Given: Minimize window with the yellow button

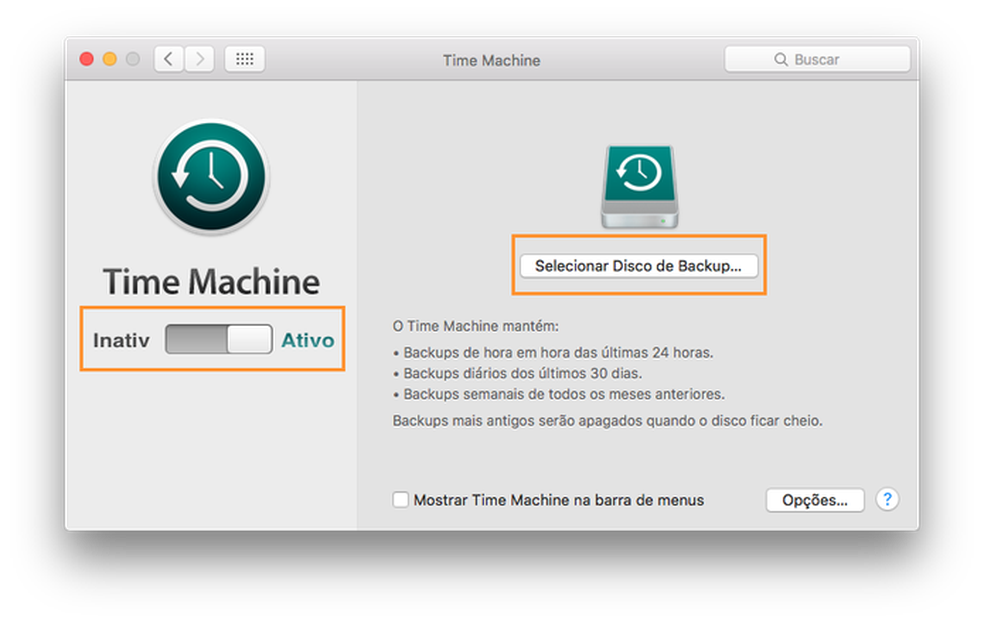Looking at the screenshot, I should [x=110, y=59].
